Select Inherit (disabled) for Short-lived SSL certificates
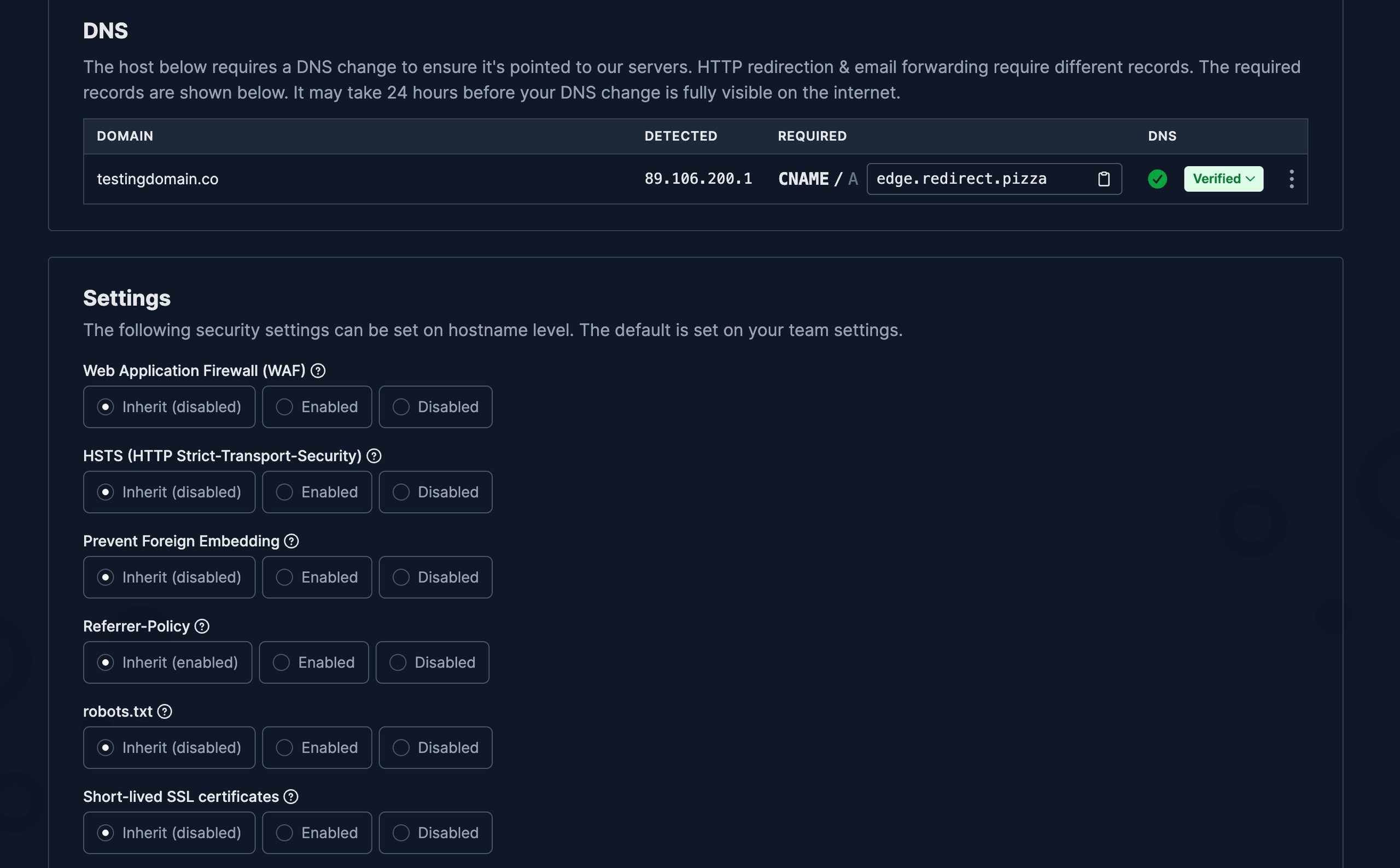Screen dimensions: 1400x868 point(169,833)
